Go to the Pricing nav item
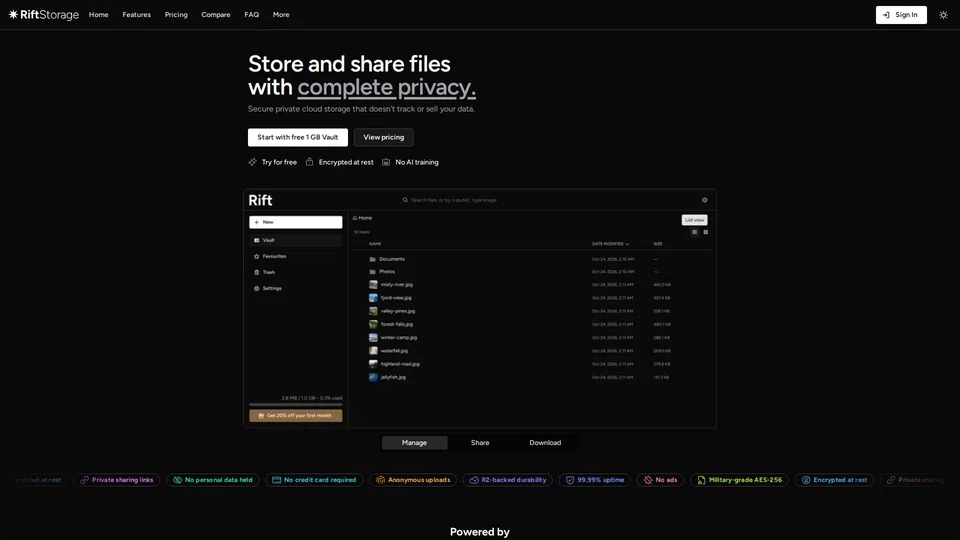This screenshot has width=960, height=540. coord(176,15)
